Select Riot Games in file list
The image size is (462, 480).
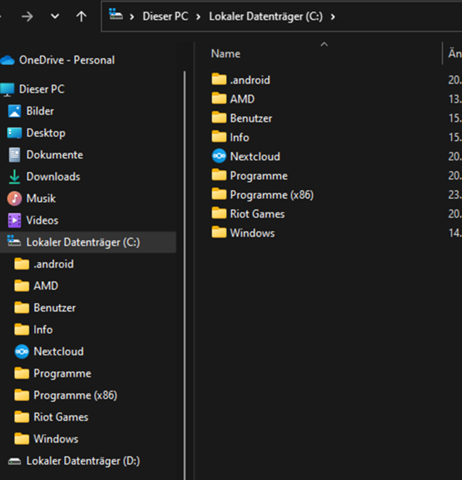257,214
